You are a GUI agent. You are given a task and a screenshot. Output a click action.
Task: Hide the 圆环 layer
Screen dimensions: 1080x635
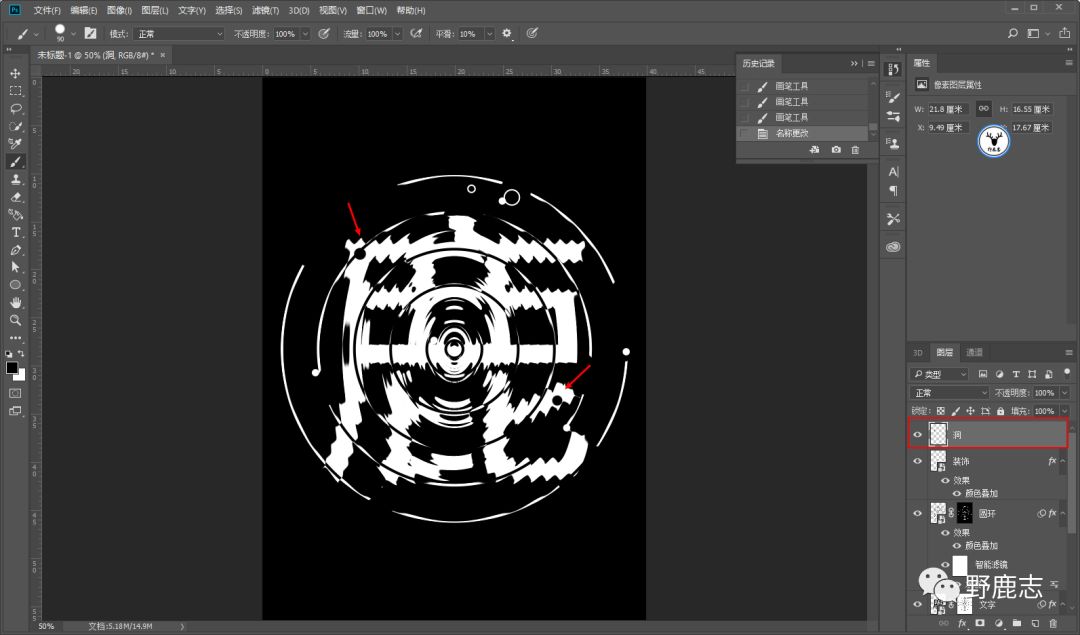pyautogui.click(x=917, y=513)
